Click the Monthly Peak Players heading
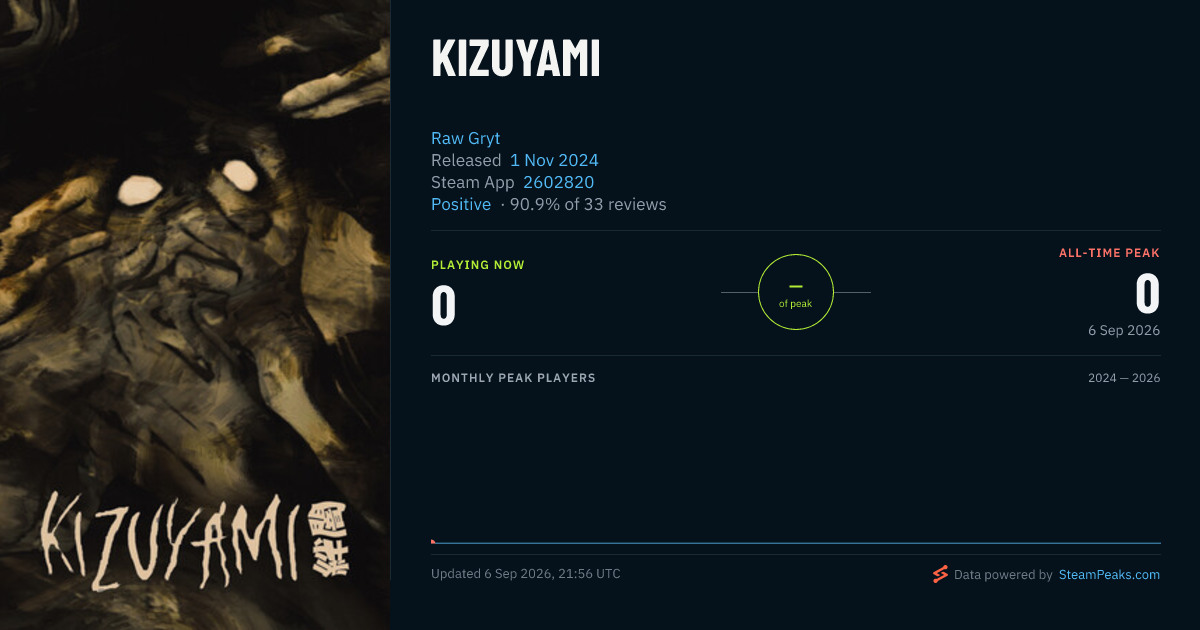 click(x=513, y=378)
